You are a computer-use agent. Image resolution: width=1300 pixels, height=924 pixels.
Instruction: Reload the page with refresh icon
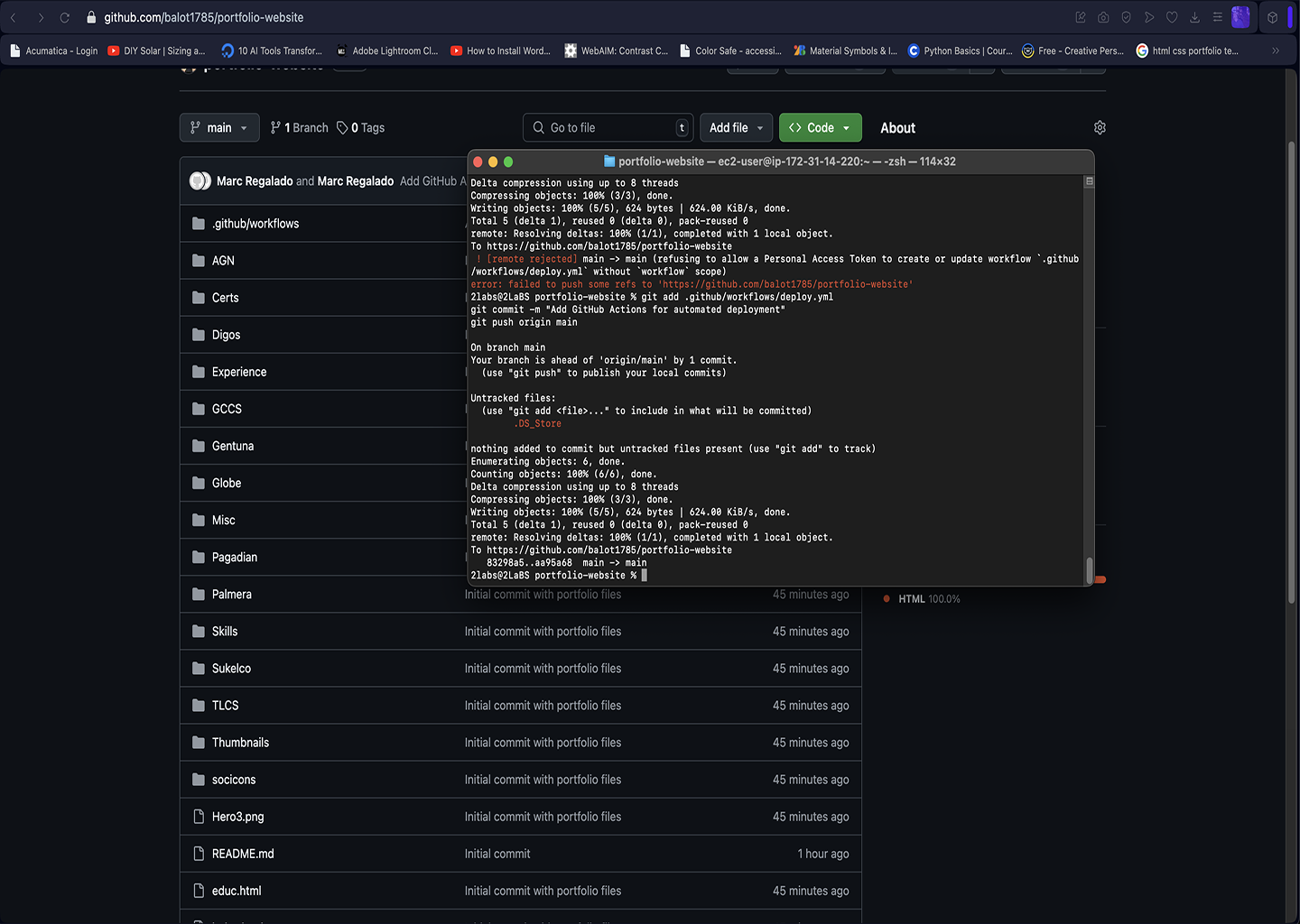tap(65, 17)
